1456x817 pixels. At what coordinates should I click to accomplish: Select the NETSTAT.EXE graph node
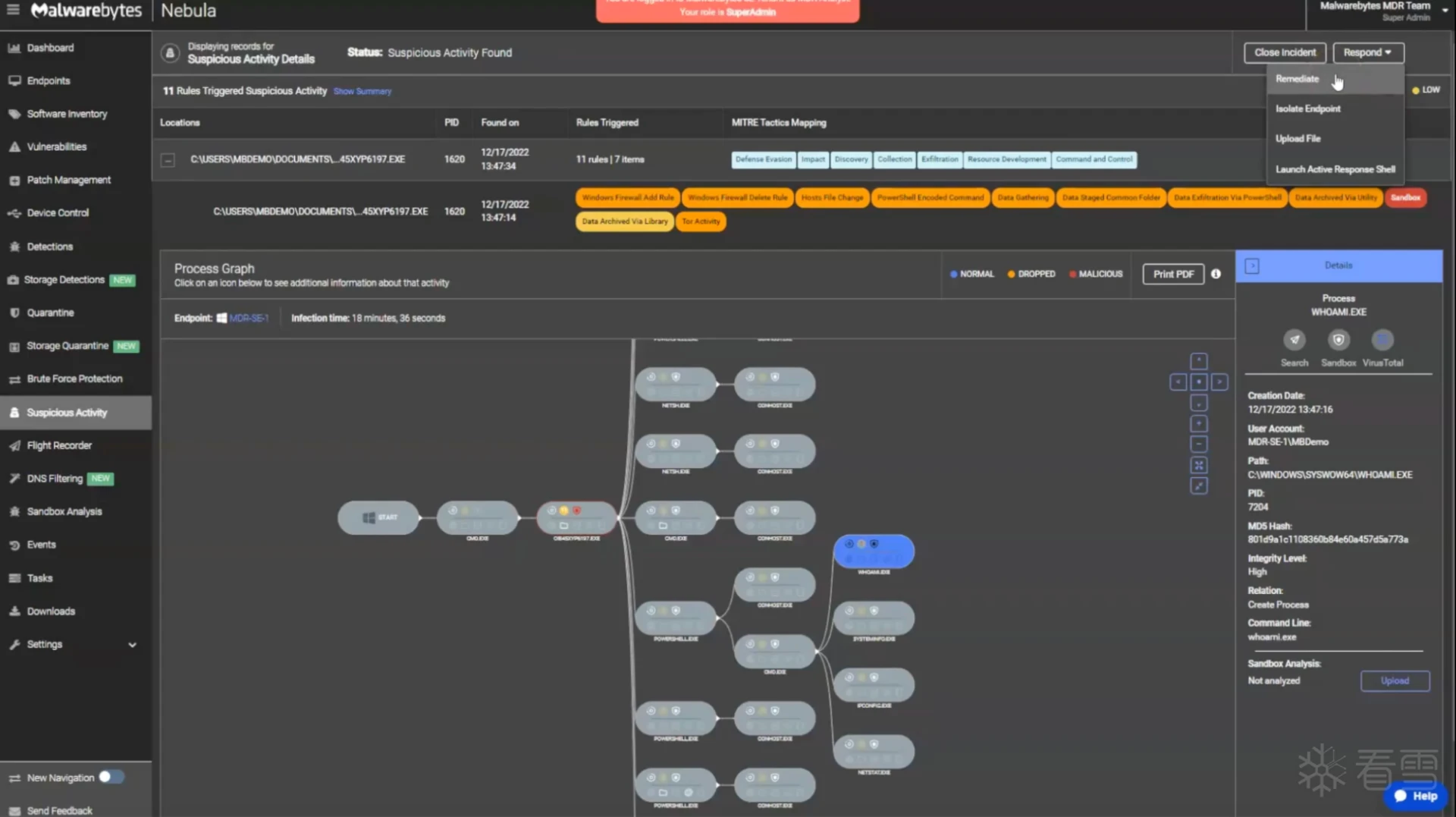[874, 751]
